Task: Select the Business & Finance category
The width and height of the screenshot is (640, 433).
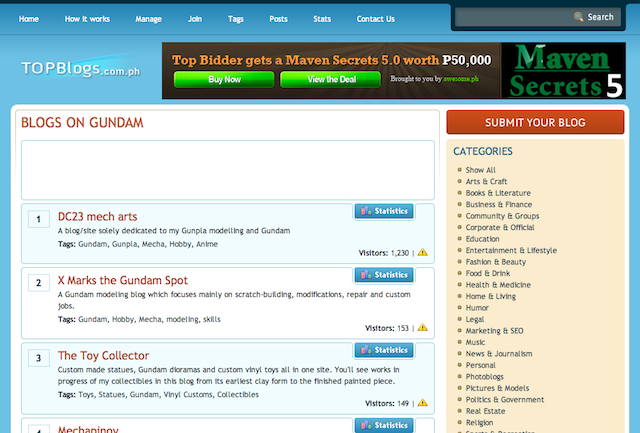Action: tap(499, 204)
